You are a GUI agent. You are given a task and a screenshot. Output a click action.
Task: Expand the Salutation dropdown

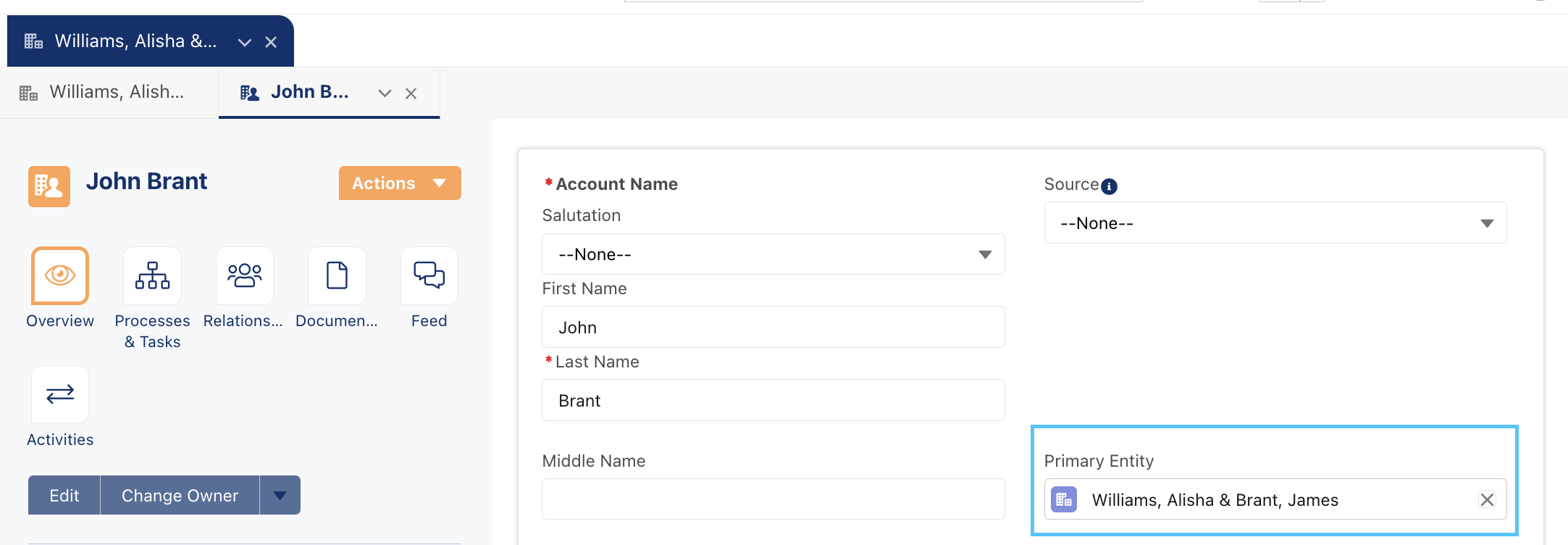773,254
